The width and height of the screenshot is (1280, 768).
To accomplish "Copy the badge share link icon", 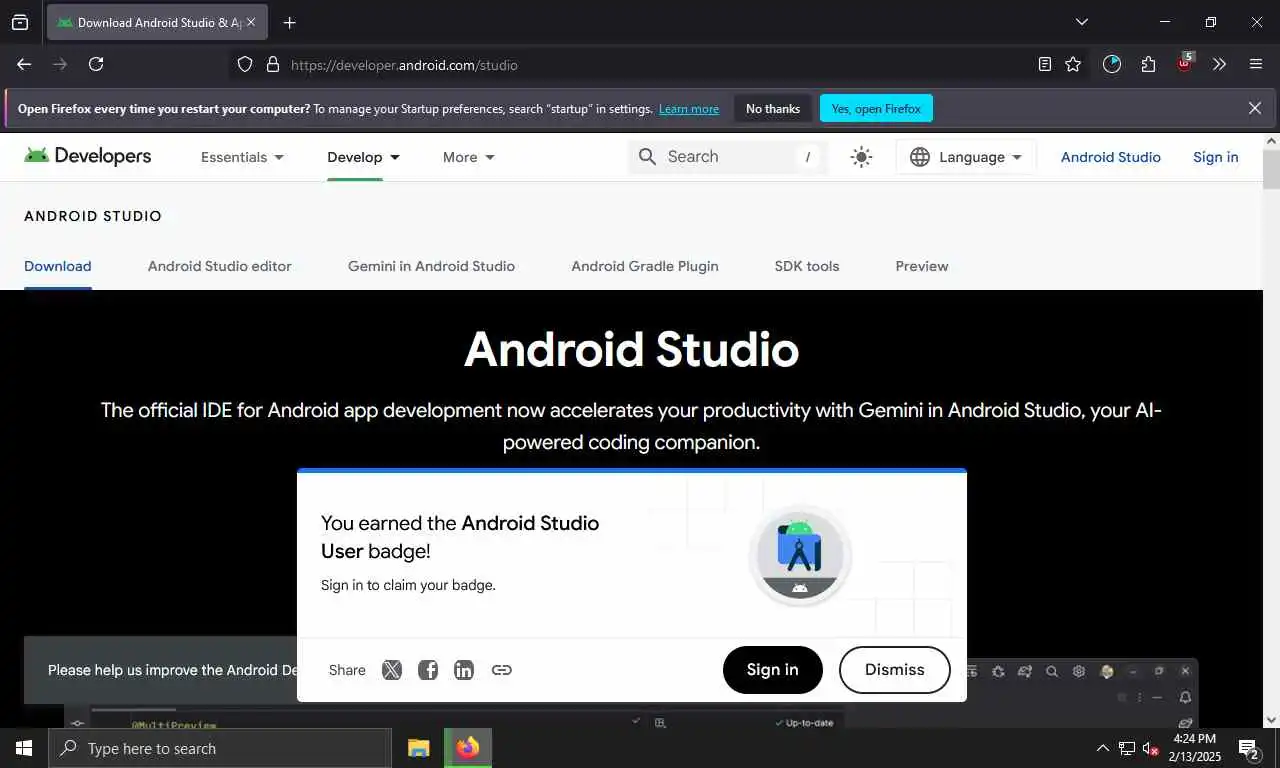I will pyautogui.click(x=502, y=670).
